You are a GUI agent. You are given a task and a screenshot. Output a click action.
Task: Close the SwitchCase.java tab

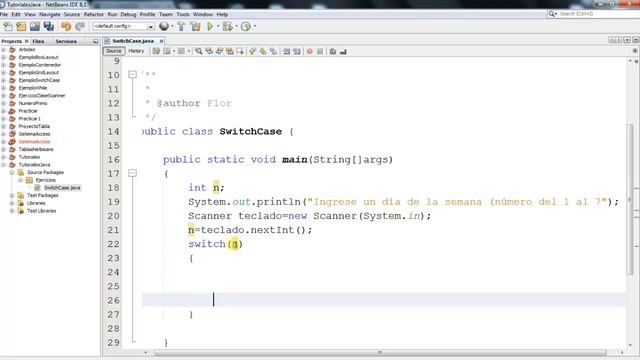161,41
